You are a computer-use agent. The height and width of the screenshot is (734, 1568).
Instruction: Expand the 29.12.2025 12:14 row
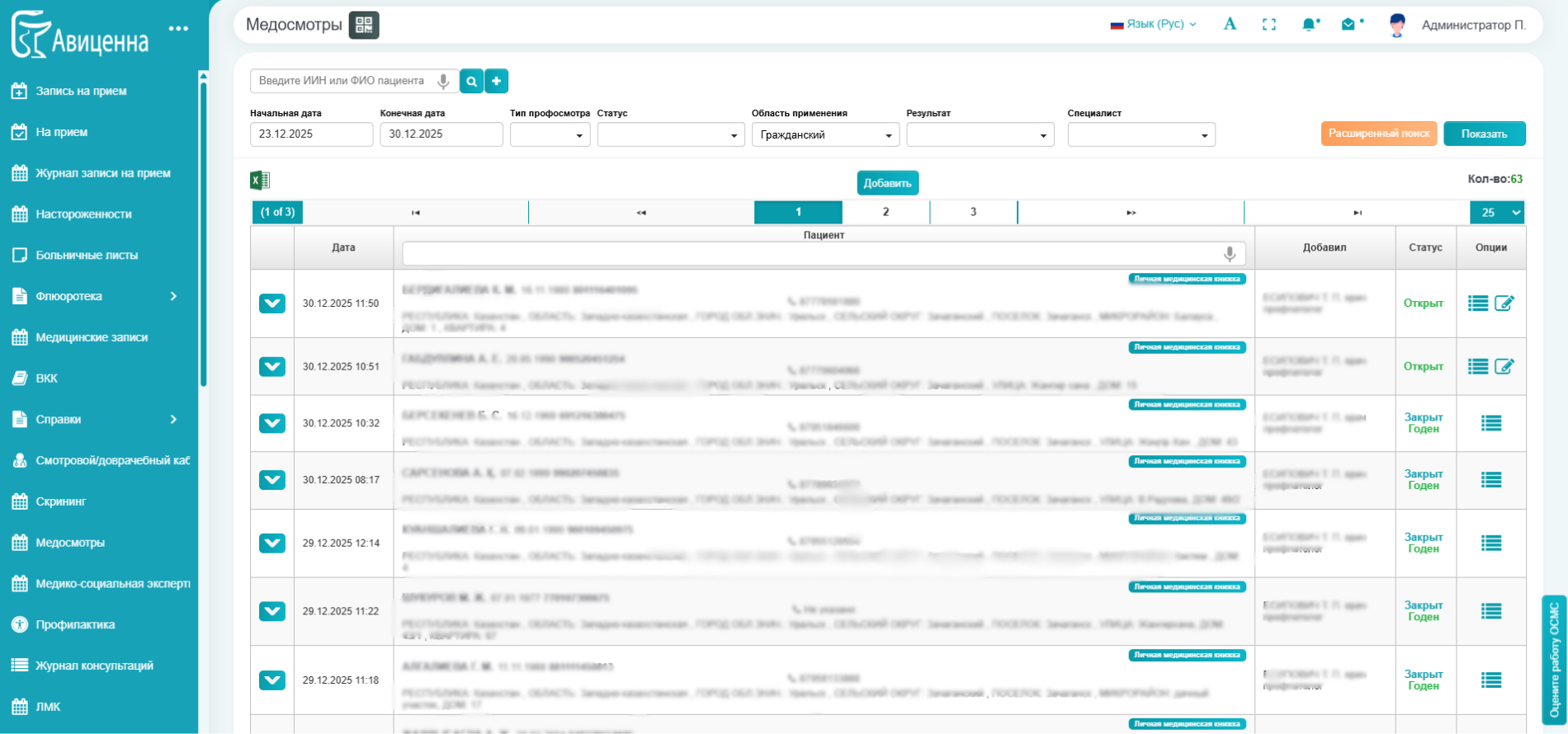click(272, 543)
